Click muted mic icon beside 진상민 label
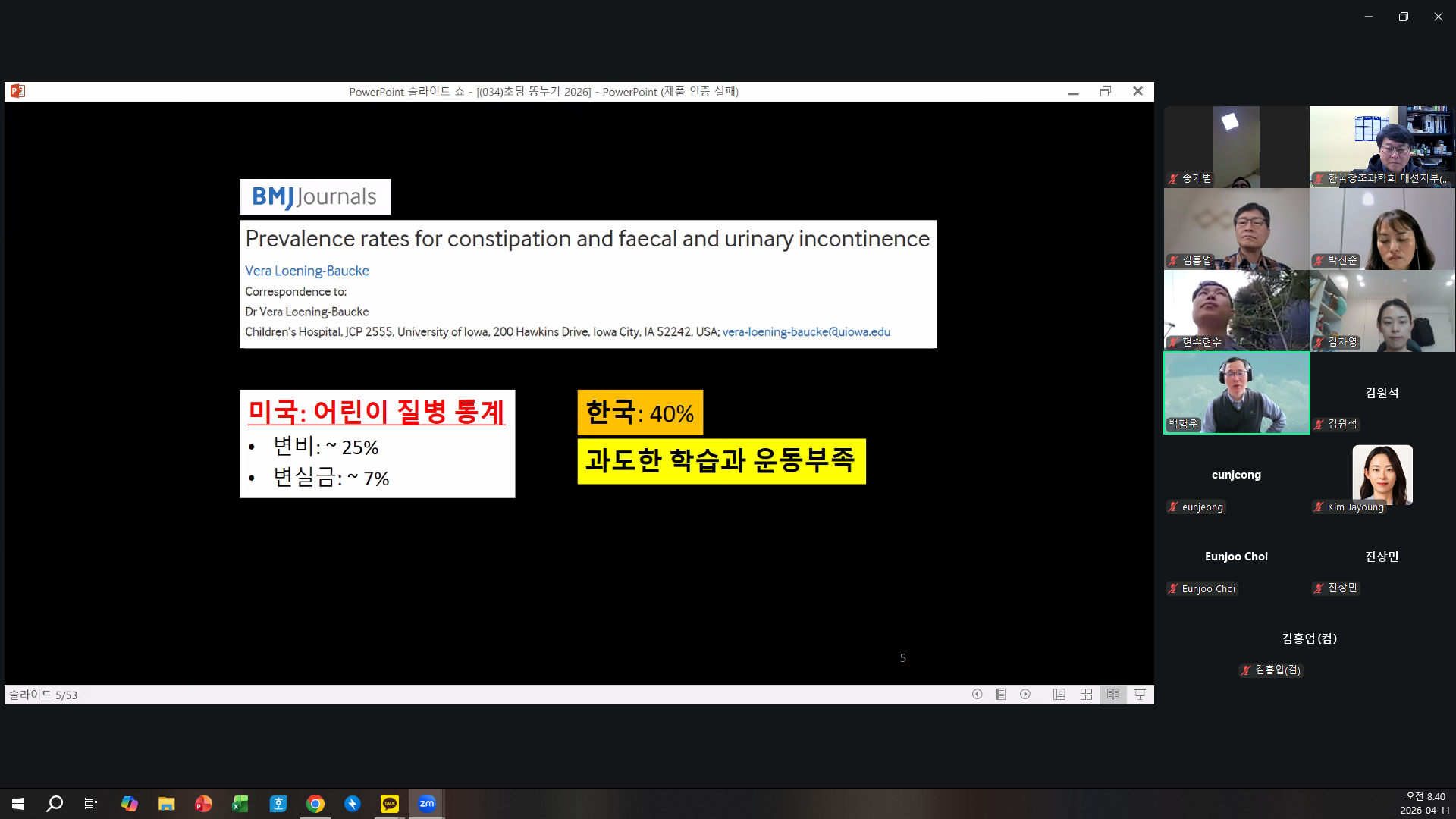 pos(1319,588)
